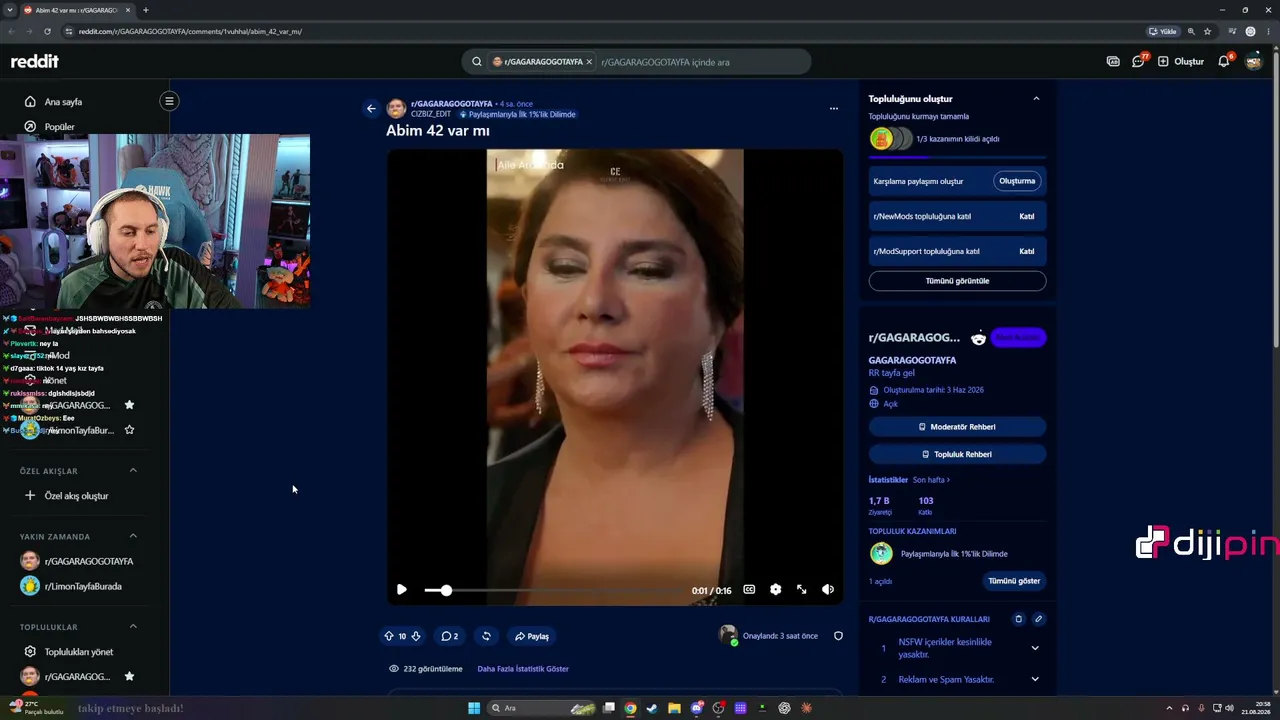The height and width of the screenshot is (720, 1280).
Task: Open Discord from the taskbar
Action: [x=697, y=708]
